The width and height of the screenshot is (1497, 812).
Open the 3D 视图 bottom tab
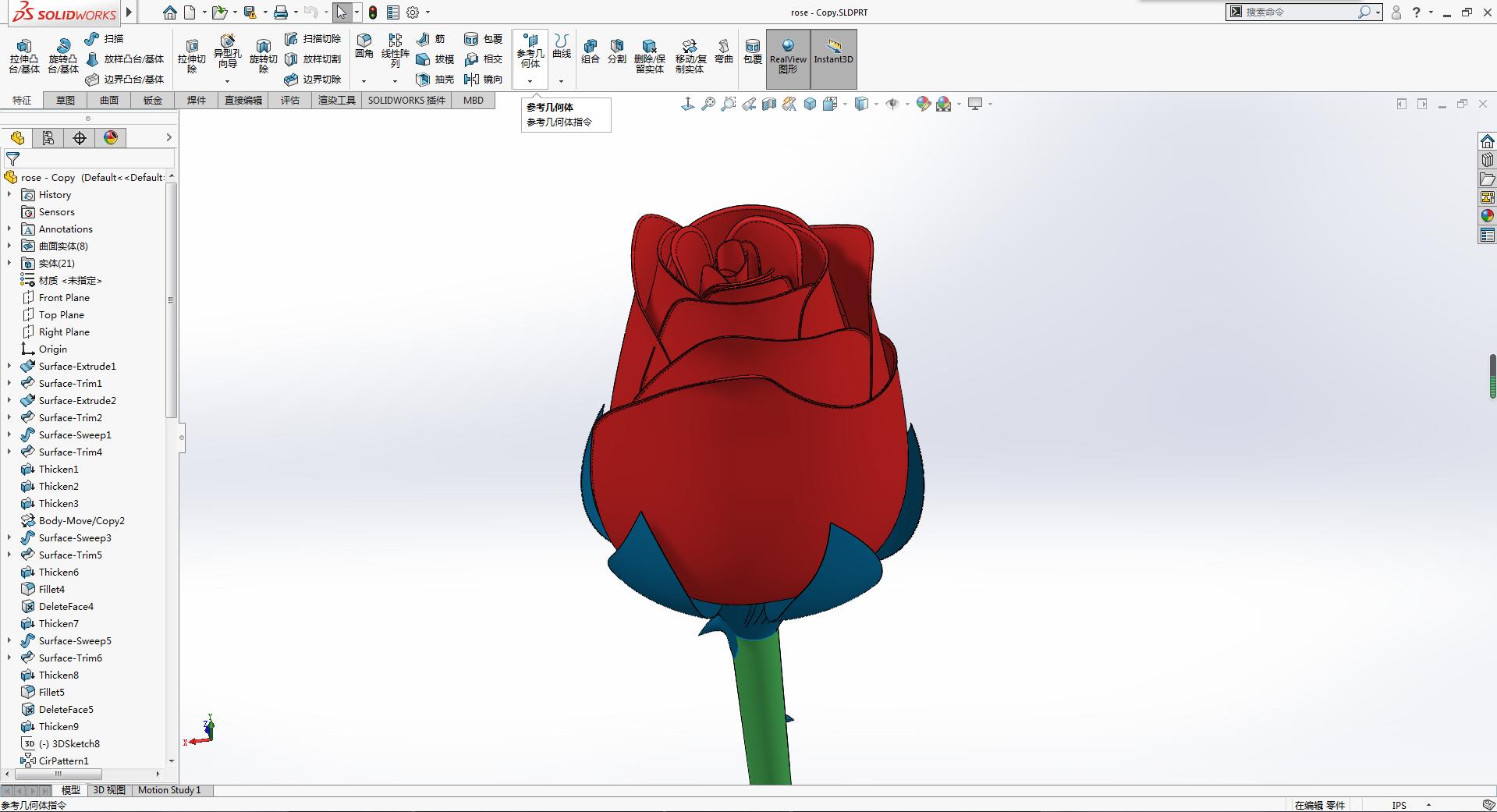(x=109, y=790)
